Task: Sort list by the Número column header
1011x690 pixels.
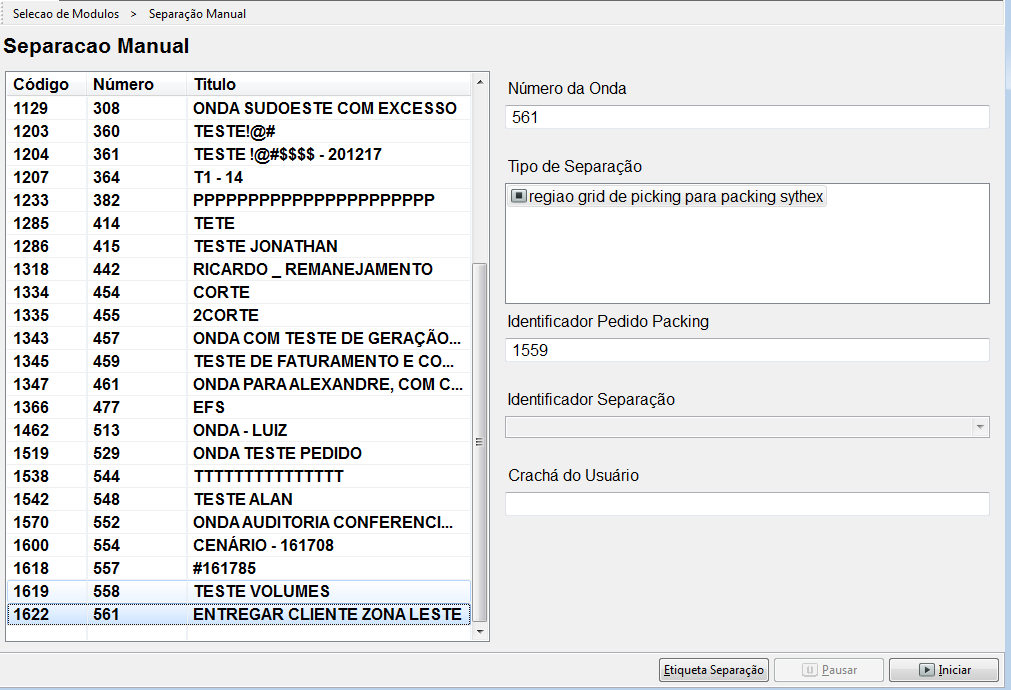Action: 123,84
